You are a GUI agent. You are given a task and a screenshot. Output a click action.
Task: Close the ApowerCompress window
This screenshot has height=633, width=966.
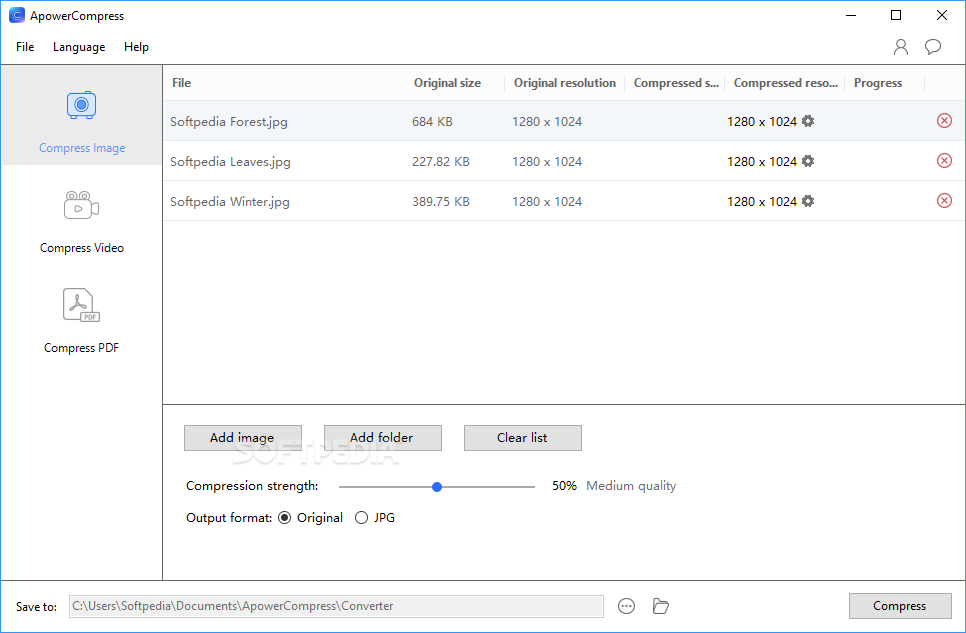click(941, 15)
